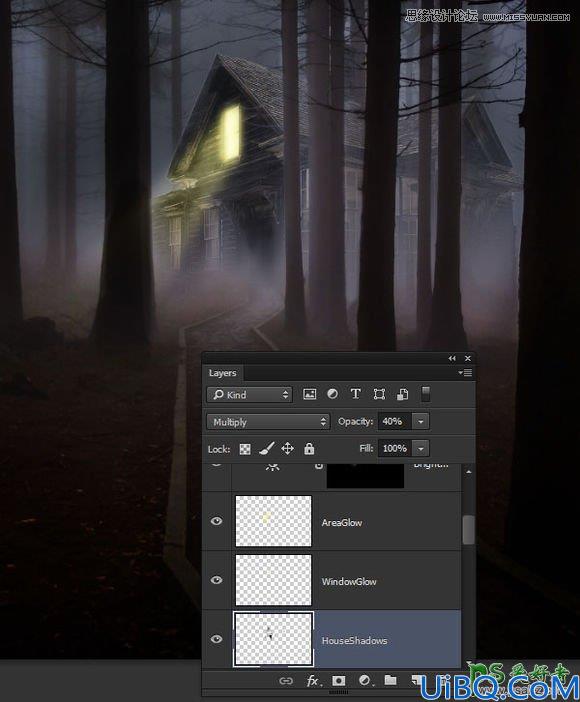Click the brightness adjustment layer sun icon

click(272, 467)
